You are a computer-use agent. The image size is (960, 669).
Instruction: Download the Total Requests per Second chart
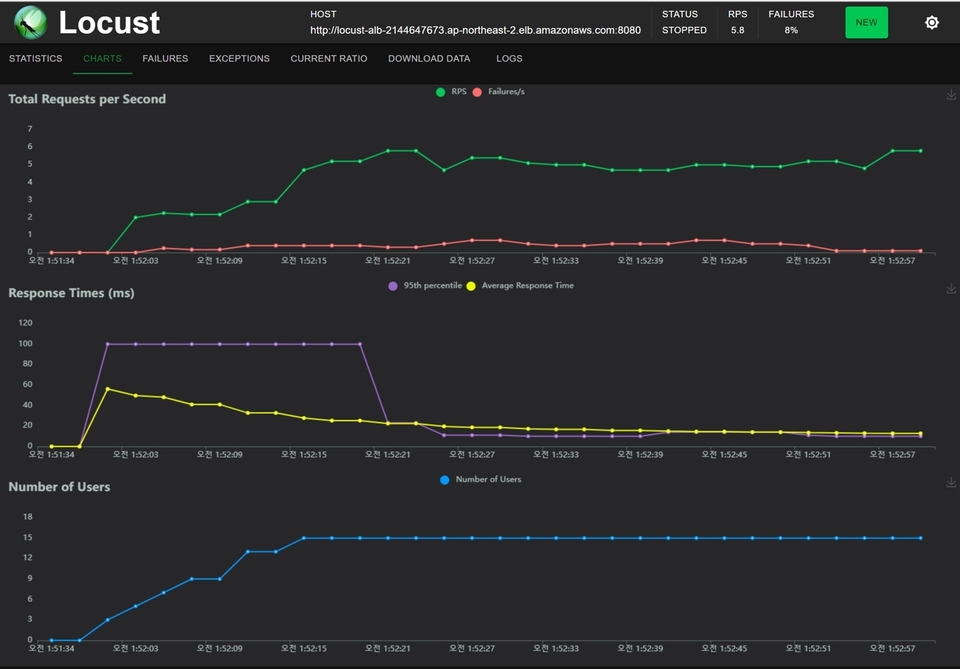click(951, 95)
